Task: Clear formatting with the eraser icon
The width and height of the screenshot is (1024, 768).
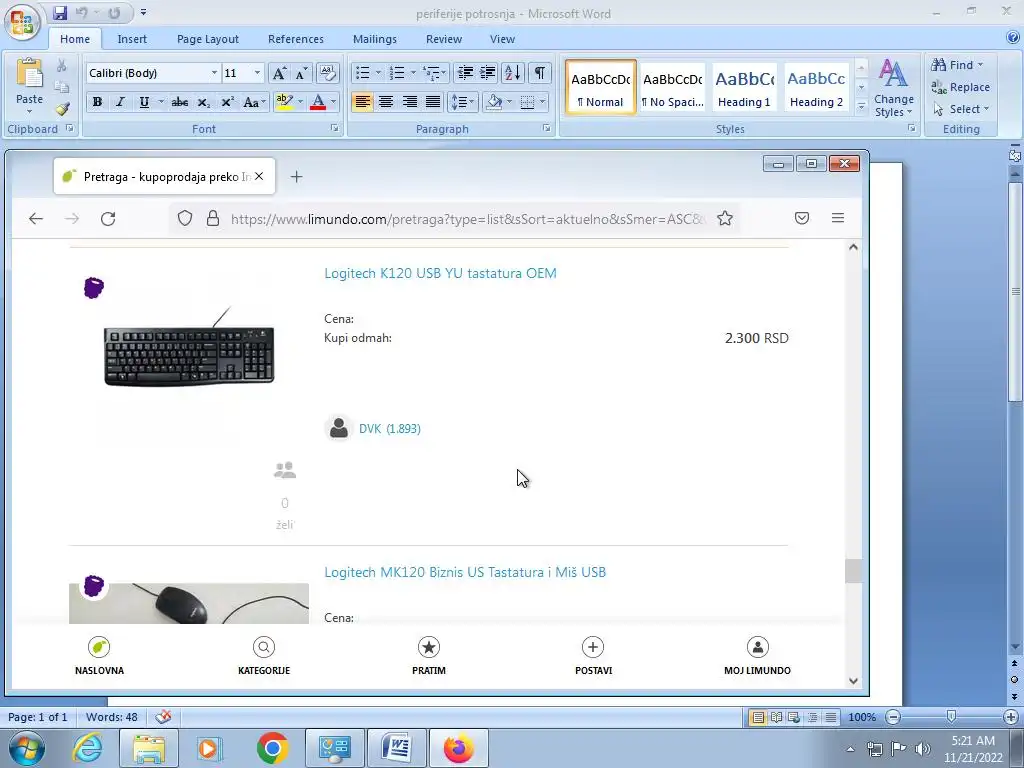Action: [x=327, y=73]
